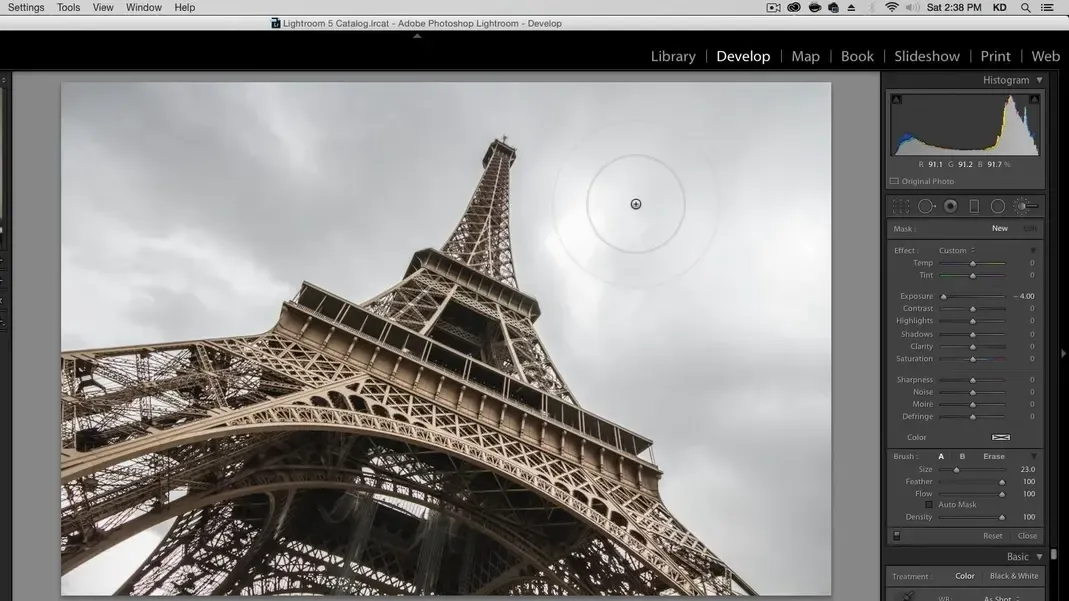Image resolution: width=1069 pixels, height=601 pixels.
Task: Reset the adjustment brush settings
Action: click(992, 536)
